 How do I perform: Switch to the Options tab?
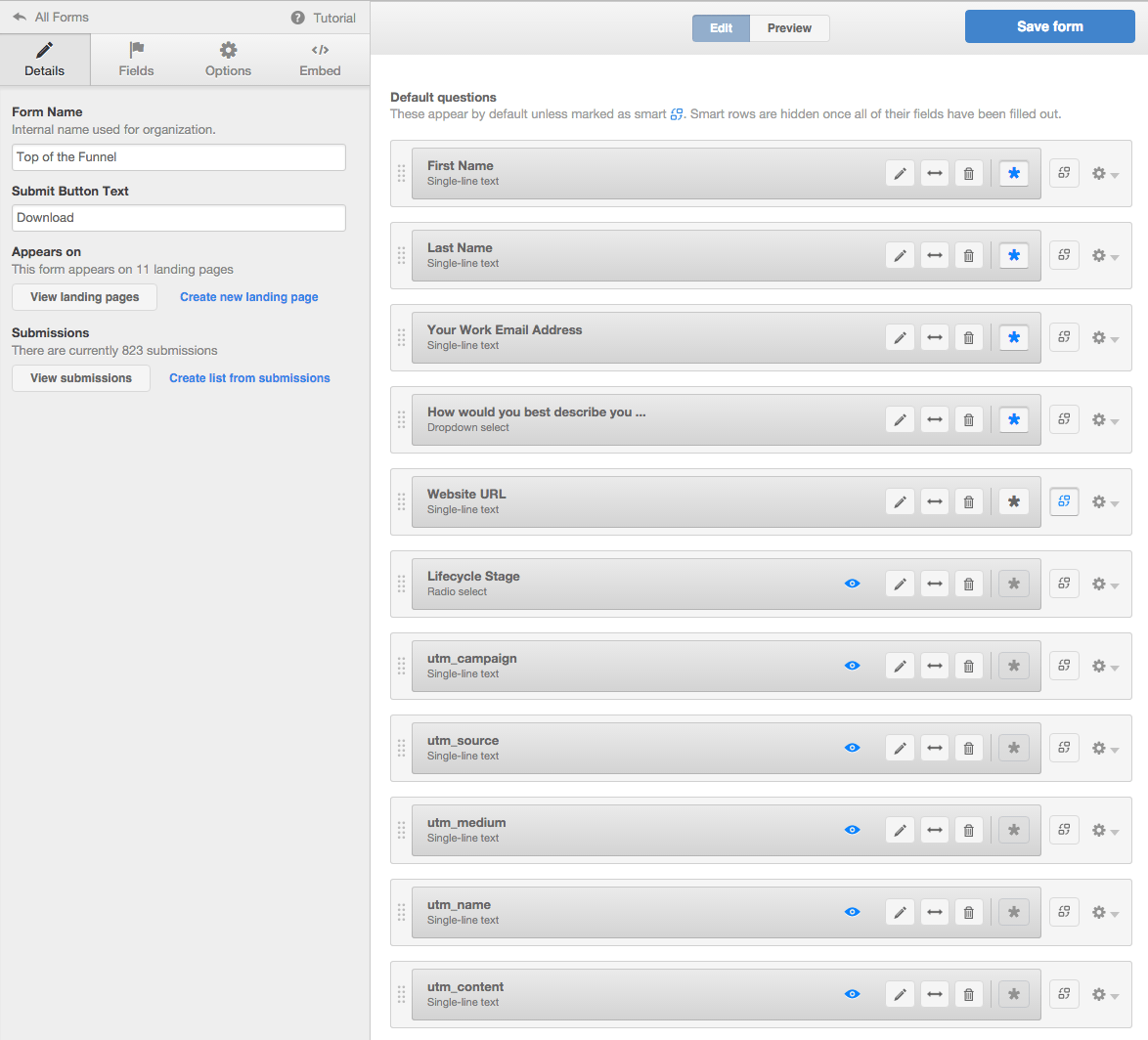coord(228,60)
